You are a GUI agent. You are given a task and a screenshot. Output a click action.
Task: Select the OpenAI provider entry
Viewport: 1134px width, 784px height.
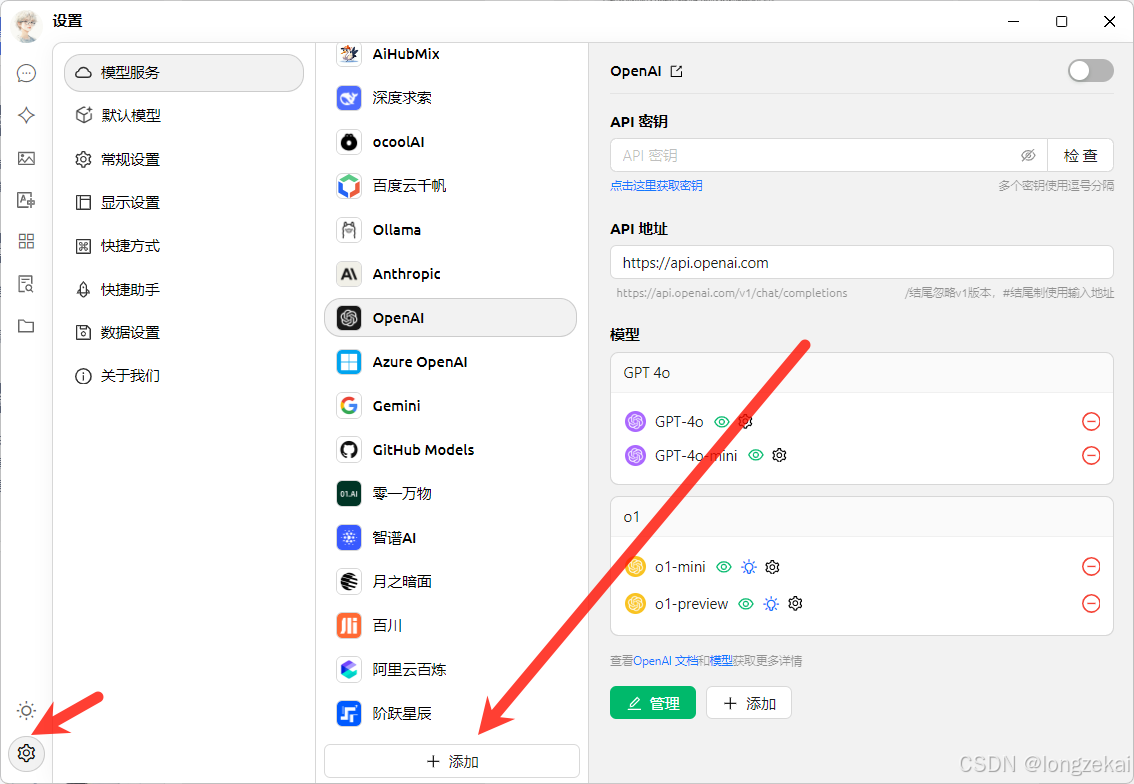tap(451, 318)
